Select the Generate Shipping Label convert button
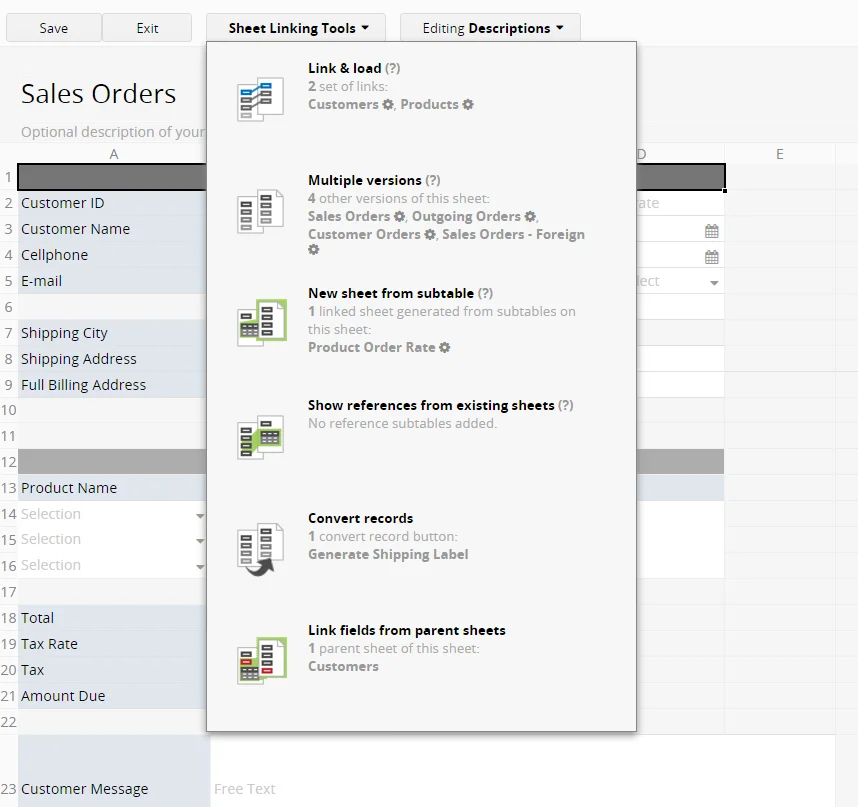This screenshot has width=858, height=807. [x=388, y=554]
